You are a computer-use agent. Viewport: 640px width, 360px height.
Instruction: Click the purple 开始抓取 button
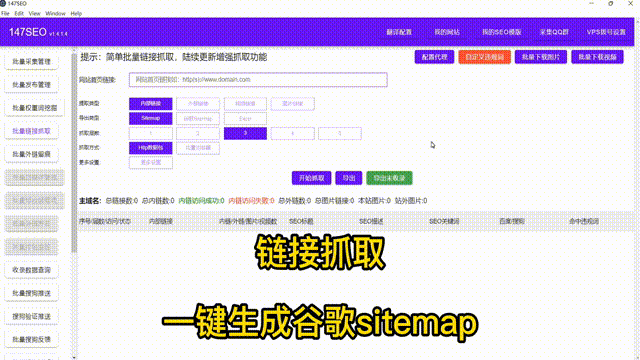[311, 178]
